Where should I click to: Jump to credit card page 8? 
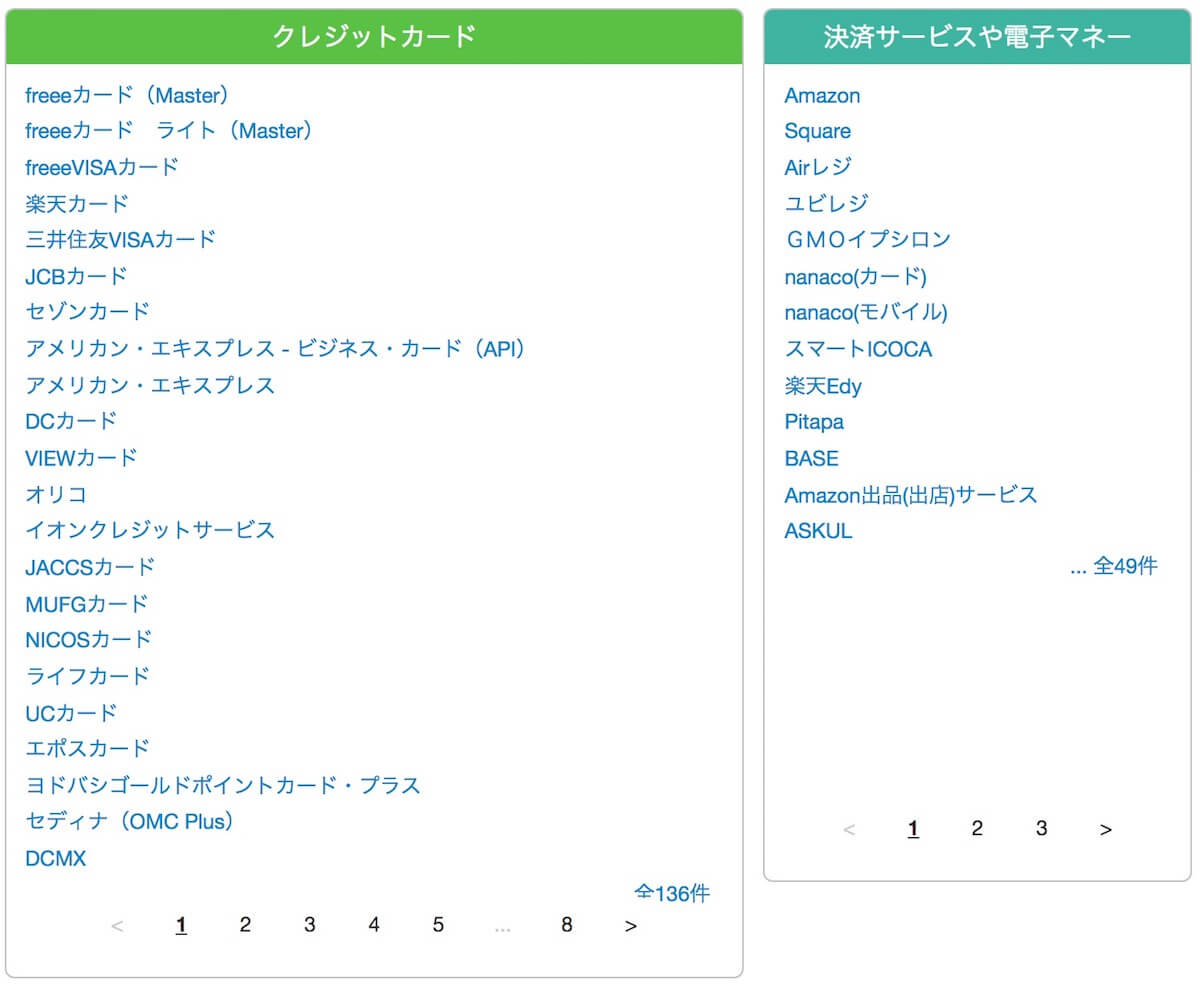point(567,925)
